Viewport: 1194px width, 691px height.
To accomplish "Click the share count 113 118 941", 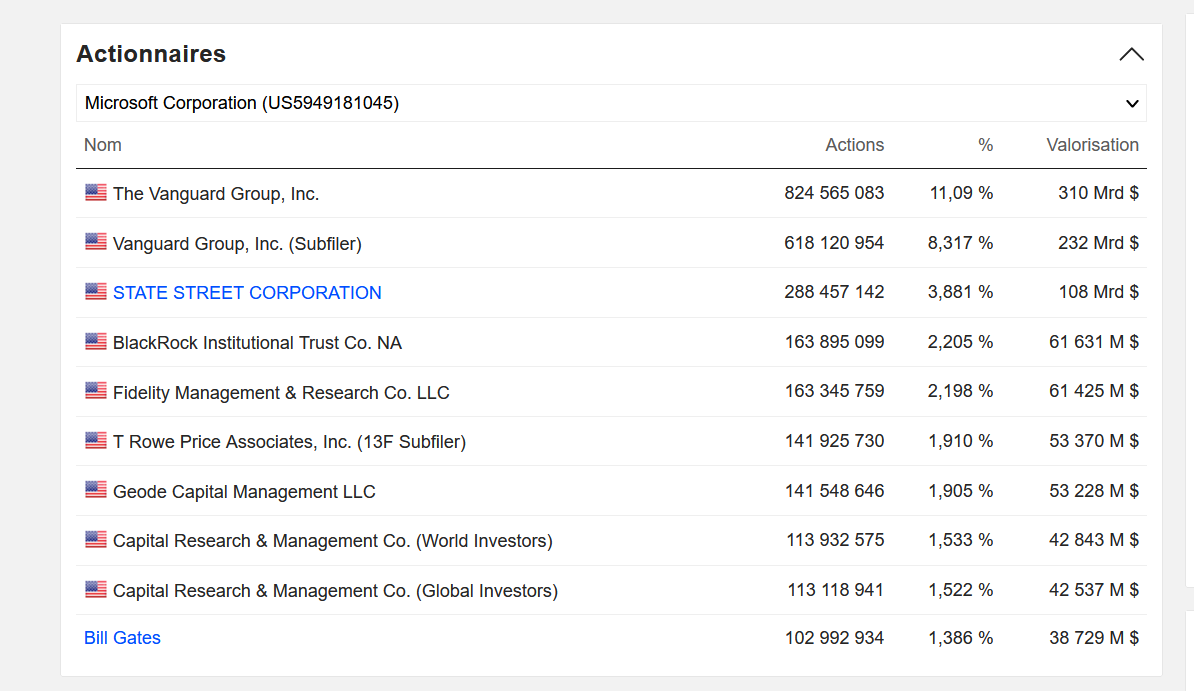I will [x=835, y=589].
